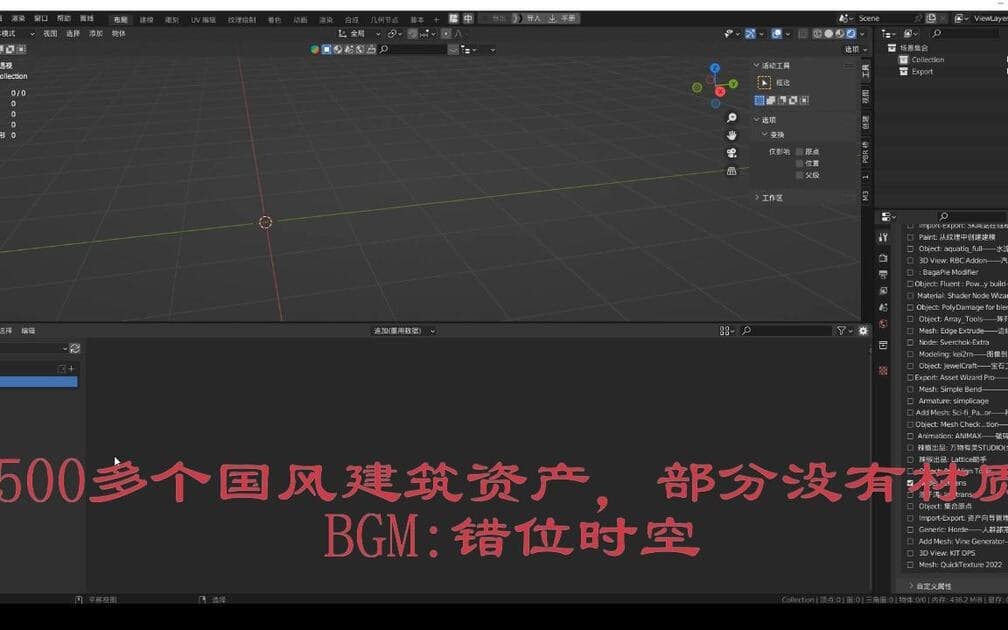1008x630 pixels.
Task: Click refresh icon in asset browser library row
Action: pyautogui.click(x=75, y=348)
